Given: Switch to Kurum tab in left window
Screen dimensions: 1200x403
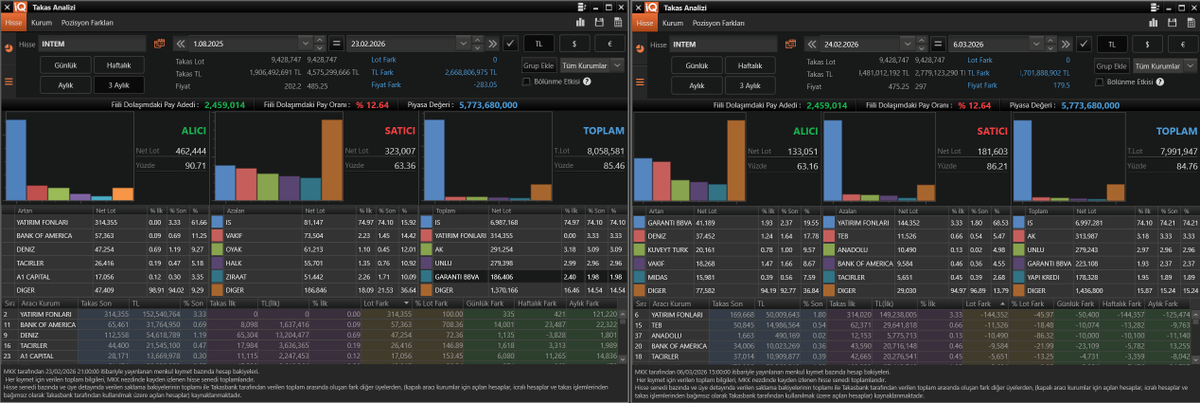Looking at the screenshot, I should click(41, 21).
